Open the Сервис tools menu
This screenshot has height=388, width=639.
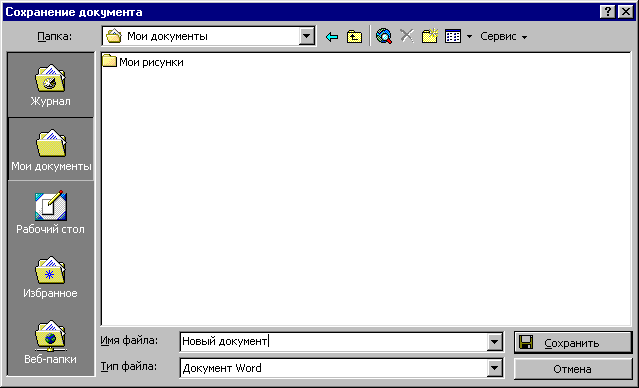503,37
